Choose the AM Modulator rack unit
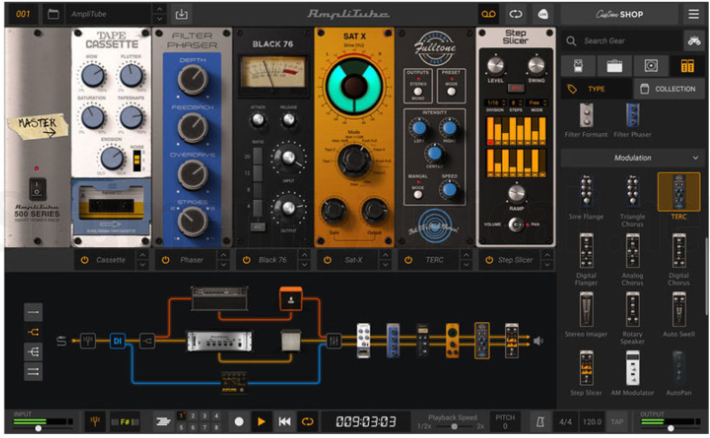Image resolution: width=710 pixels, height=438 pixels. tap(633, 373)
